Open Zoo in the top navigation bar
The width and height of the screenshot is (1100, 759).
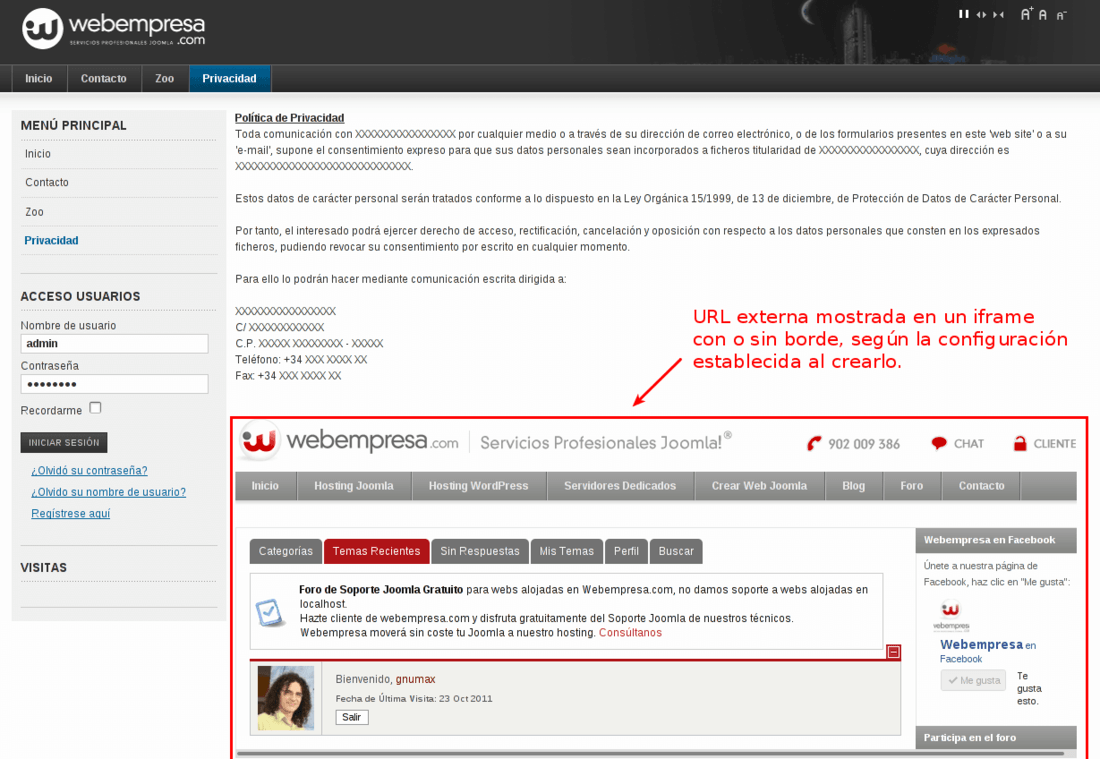pos(165,79)
